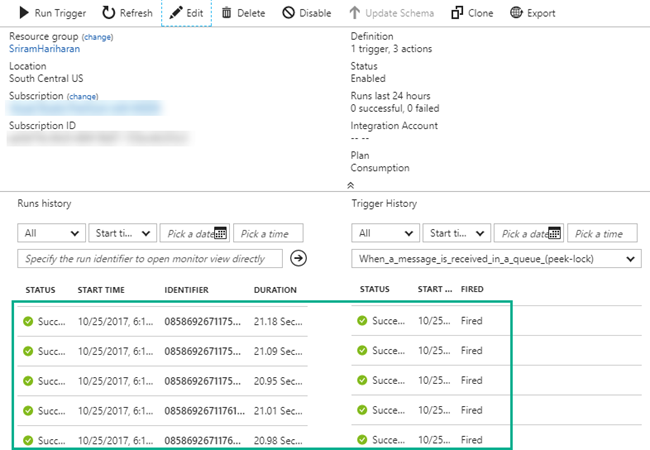650x450 pixels.
Task: Click the Edit label in toolbar
Action: point(195,13)
